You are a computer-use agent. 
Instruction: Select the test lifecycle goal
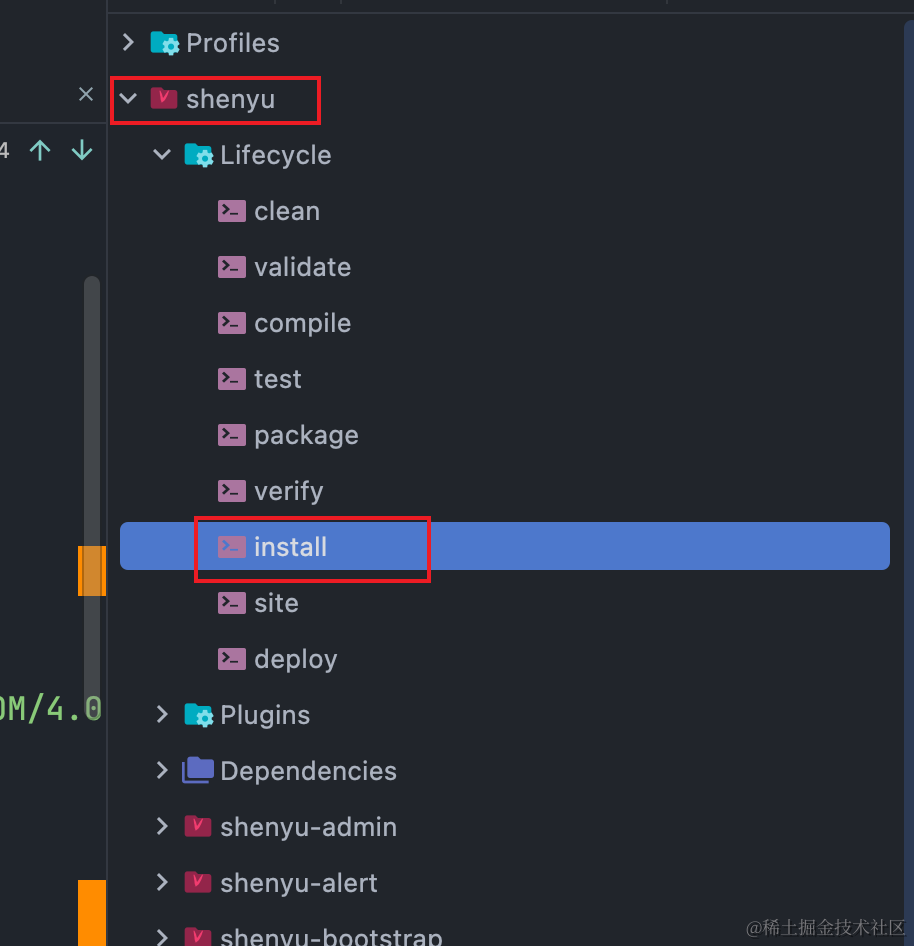(278, 379)
